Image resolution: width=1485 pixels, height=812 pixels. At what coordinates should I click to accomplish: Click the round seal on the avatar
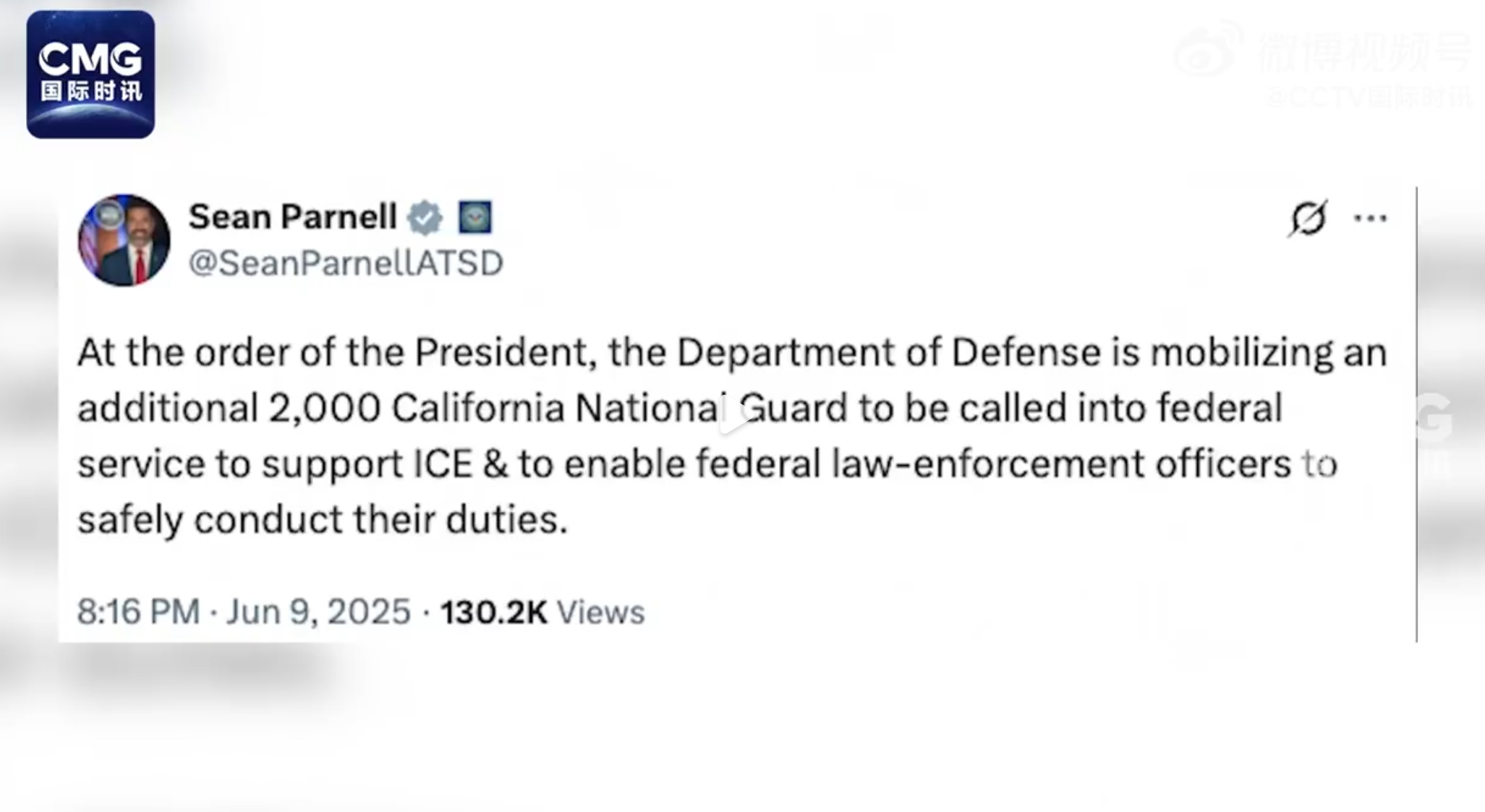[110, 215]
